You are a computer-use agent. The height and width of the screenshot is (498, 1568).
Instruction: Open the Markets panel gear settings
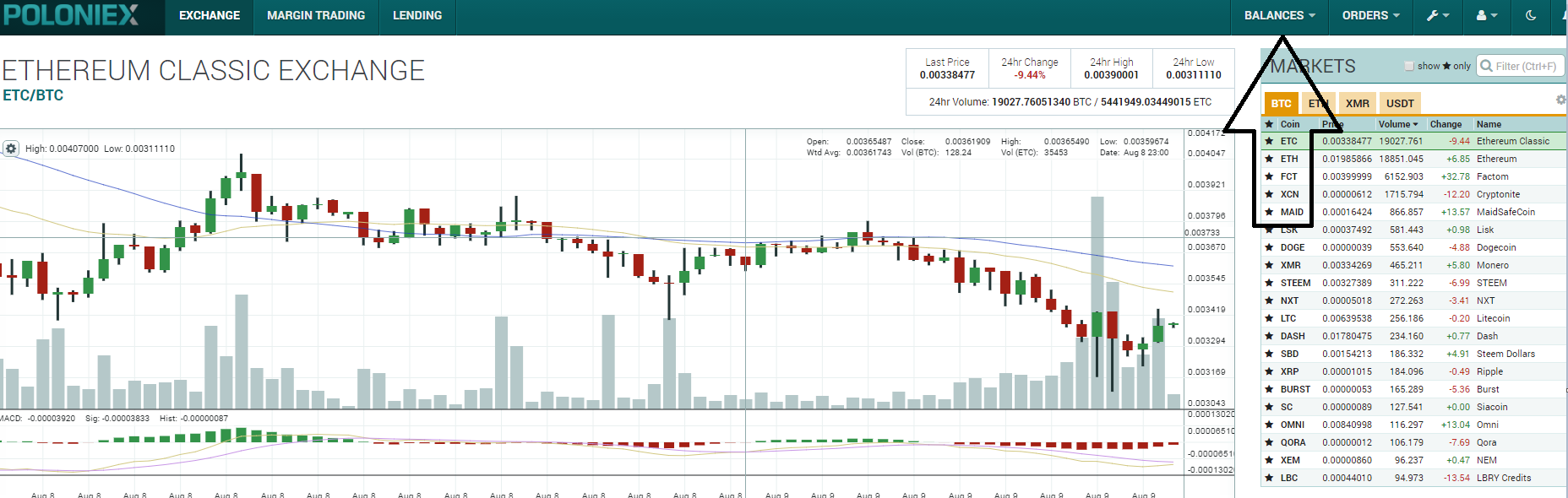(1560, 100)
